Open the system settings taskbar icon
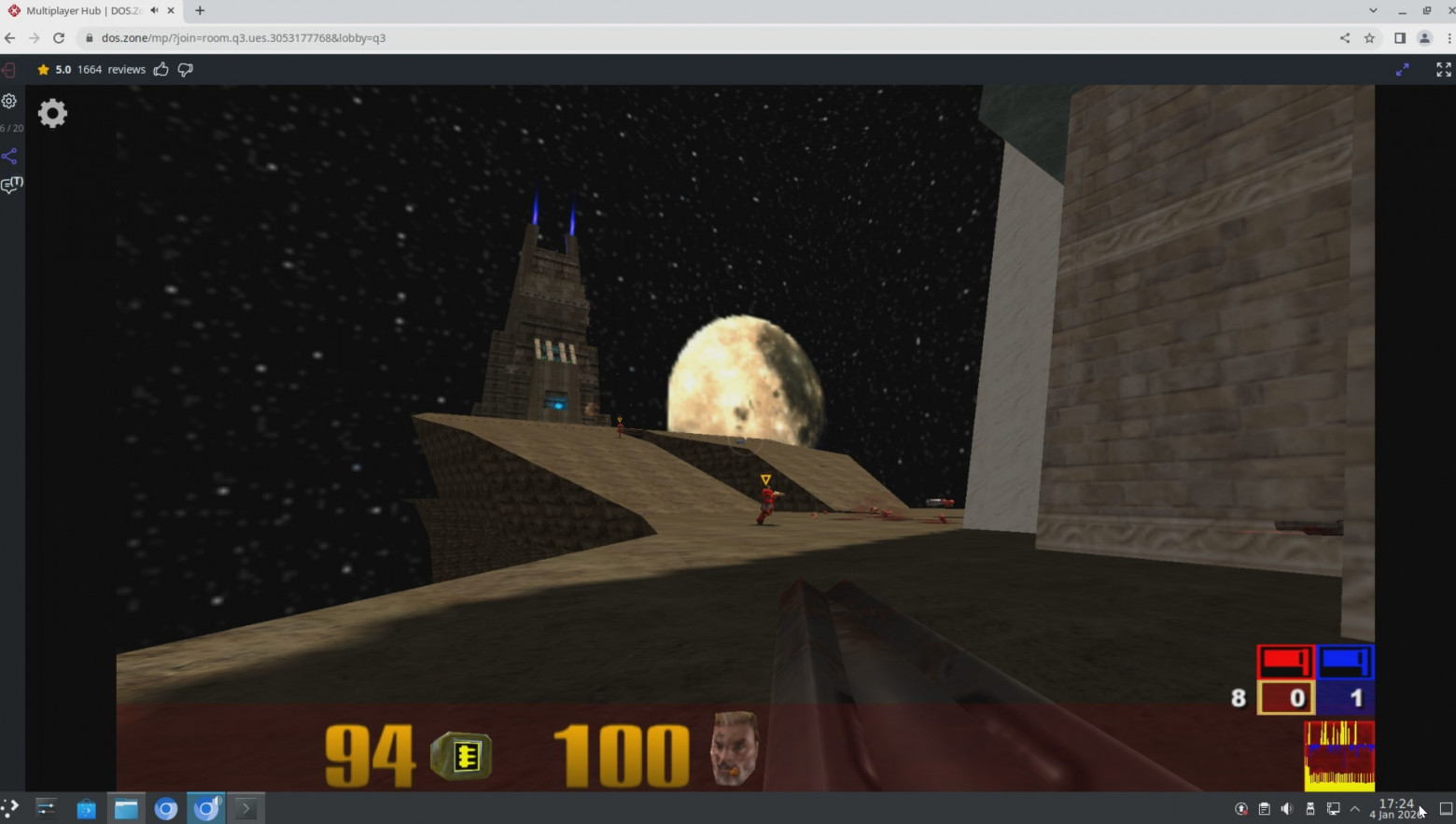1456x824 pixels. 46,808
